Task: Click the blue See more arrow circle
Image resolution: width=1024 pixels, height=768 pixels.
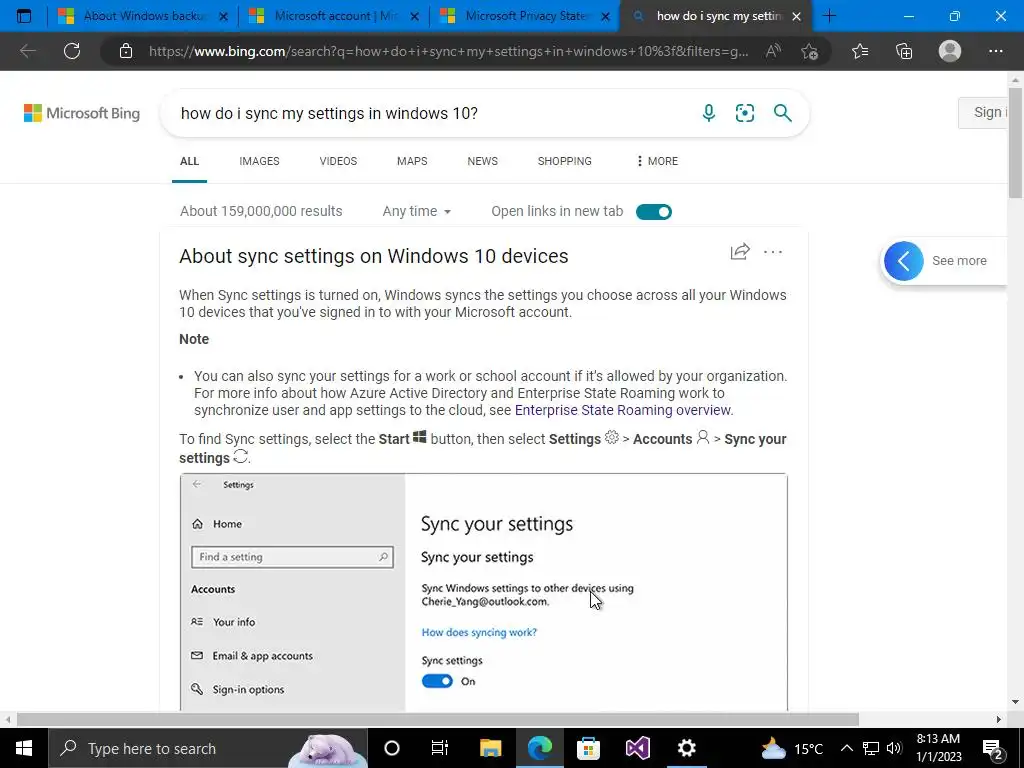Action: coord(904,261)
